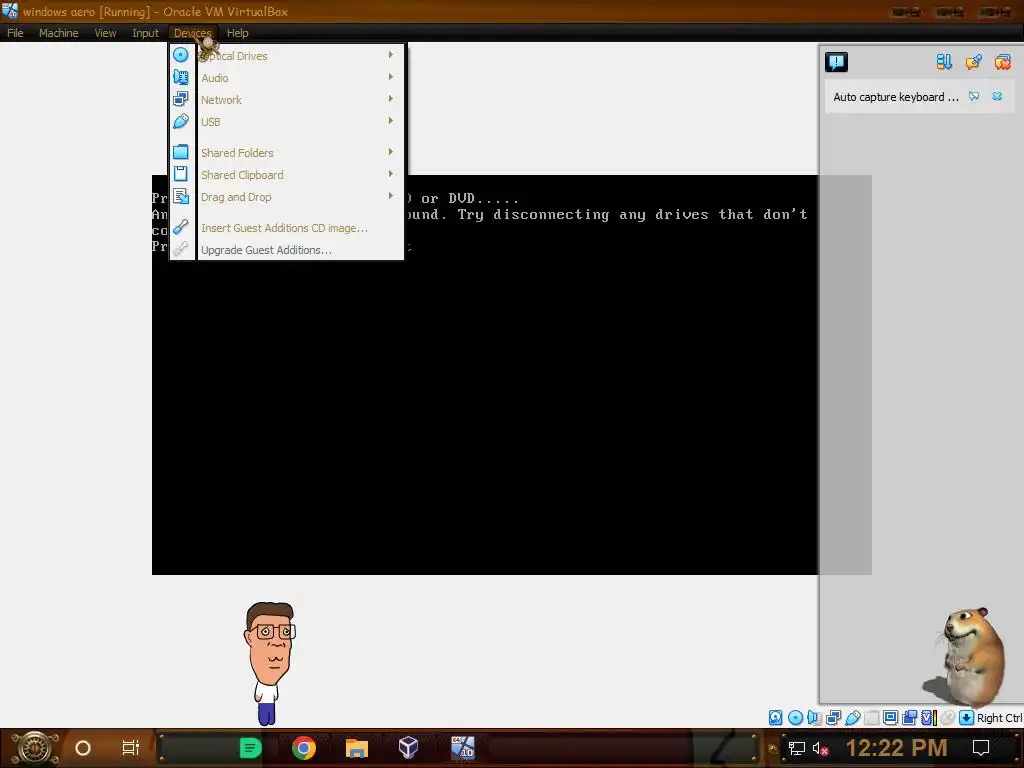
Task: Choose Shared Clipboard in Devices menu
Action: (287, 174)
